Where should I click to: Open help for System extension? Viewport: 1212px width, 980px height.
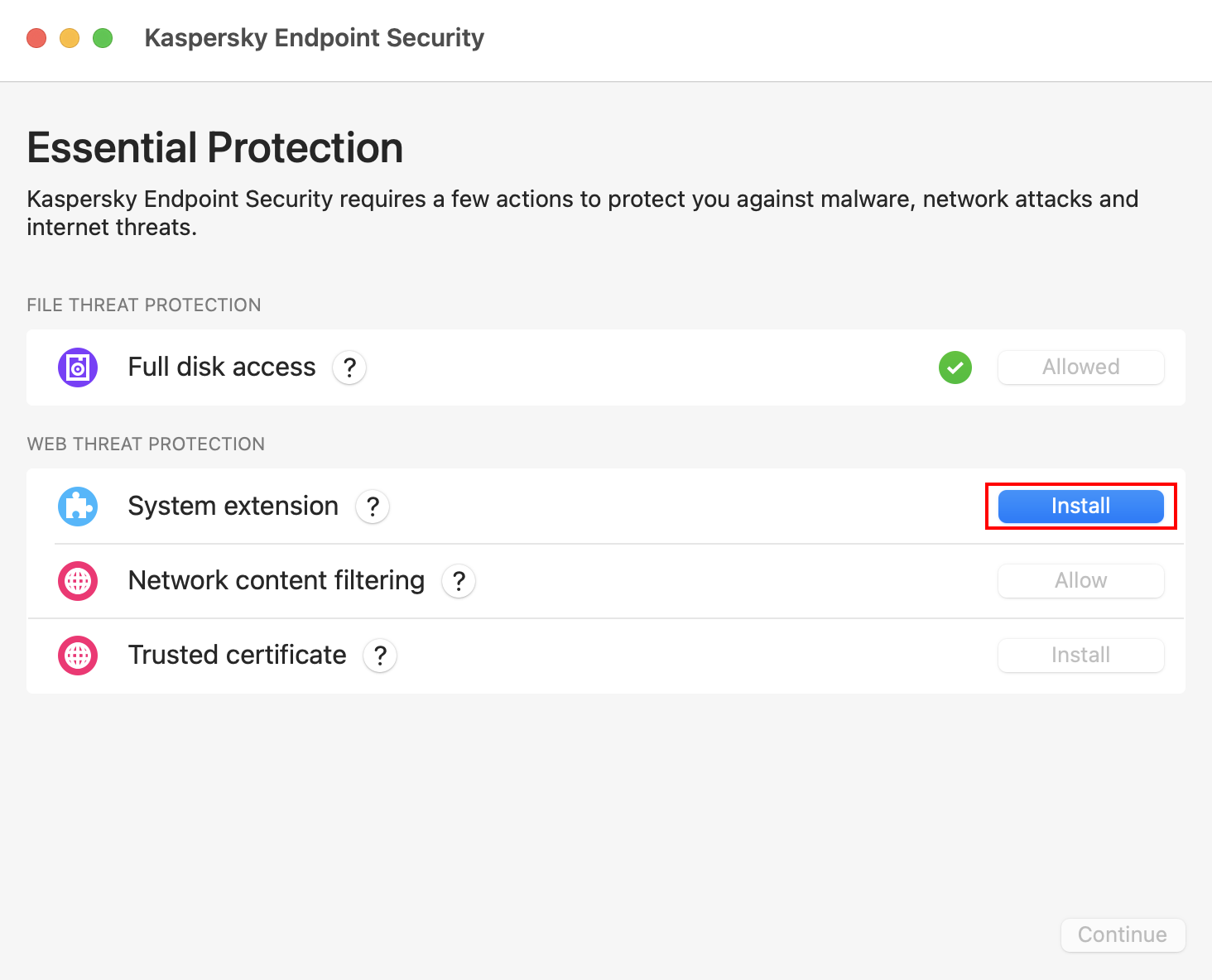coord(373,507)
